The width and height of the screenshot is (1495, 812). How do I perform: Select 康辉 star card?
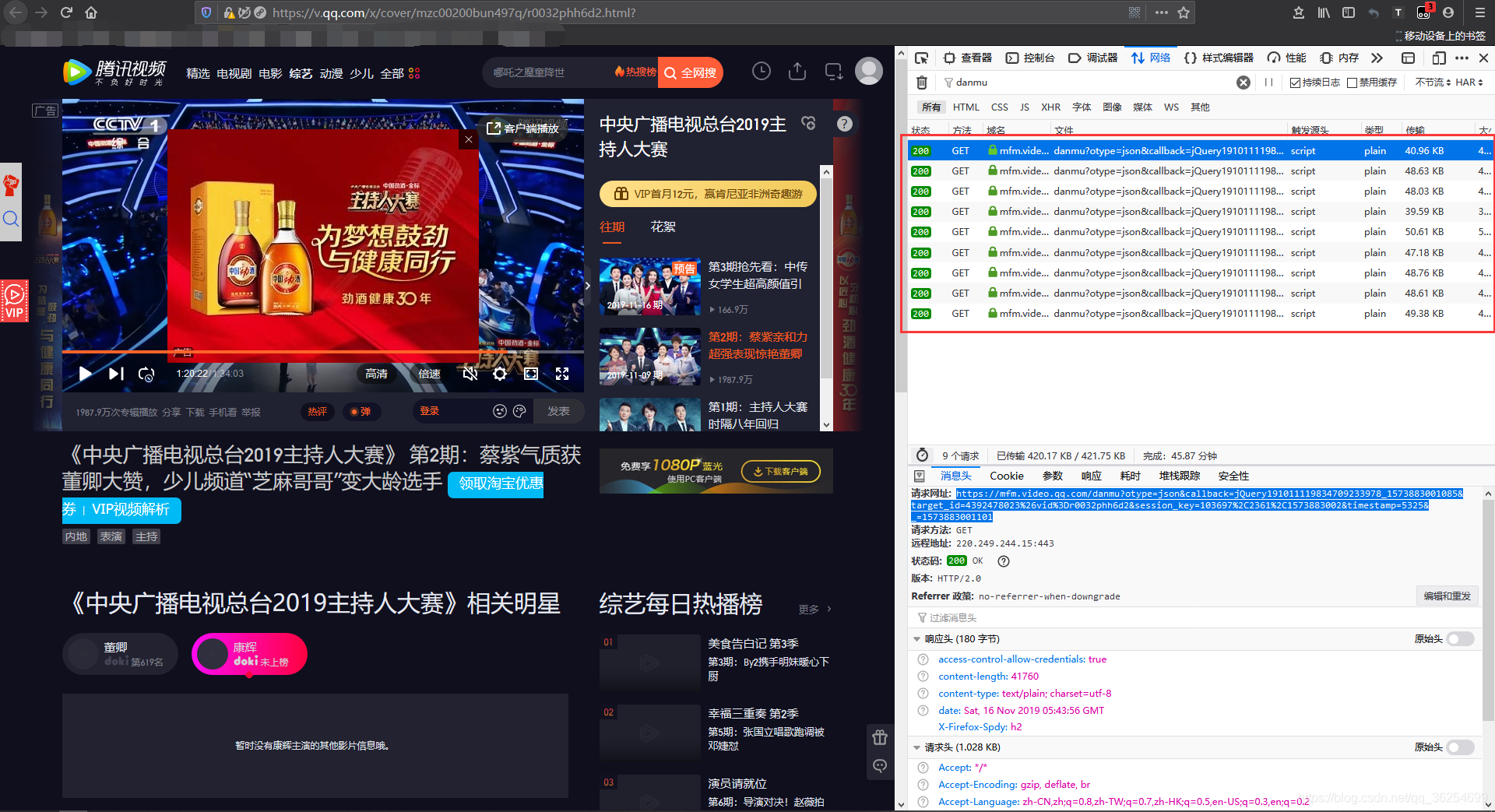(249, 654)
